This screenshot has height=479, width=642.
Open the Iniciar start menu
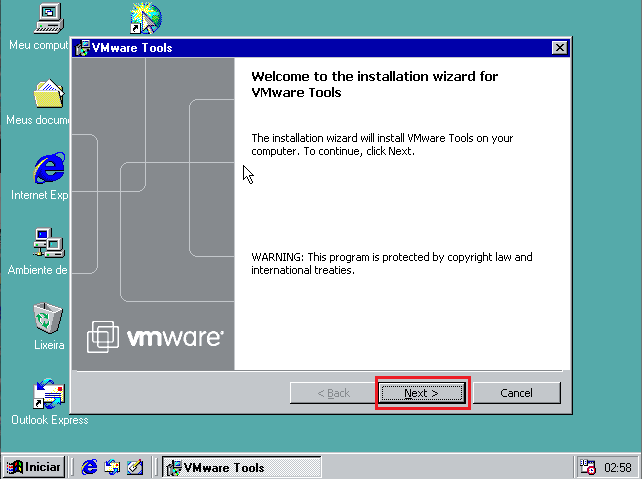point(34,467)
